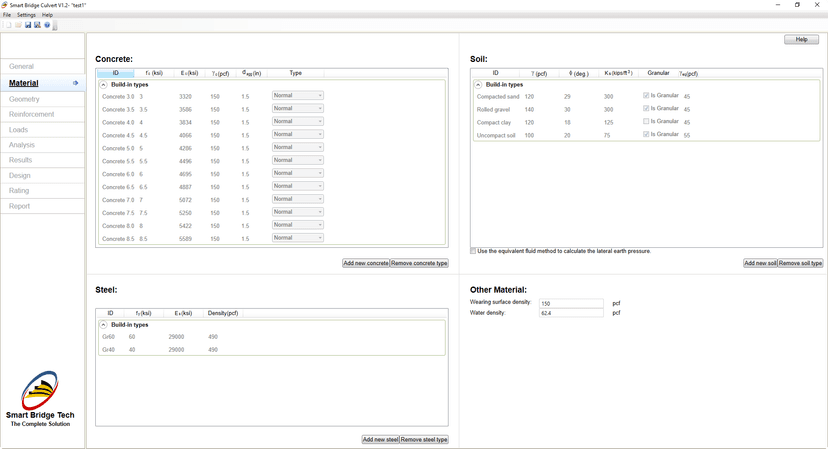Viewport: 828px width, 449px height.
Task: Open Type dropdown for Concrete 3.0
Action: coord(298,96)
